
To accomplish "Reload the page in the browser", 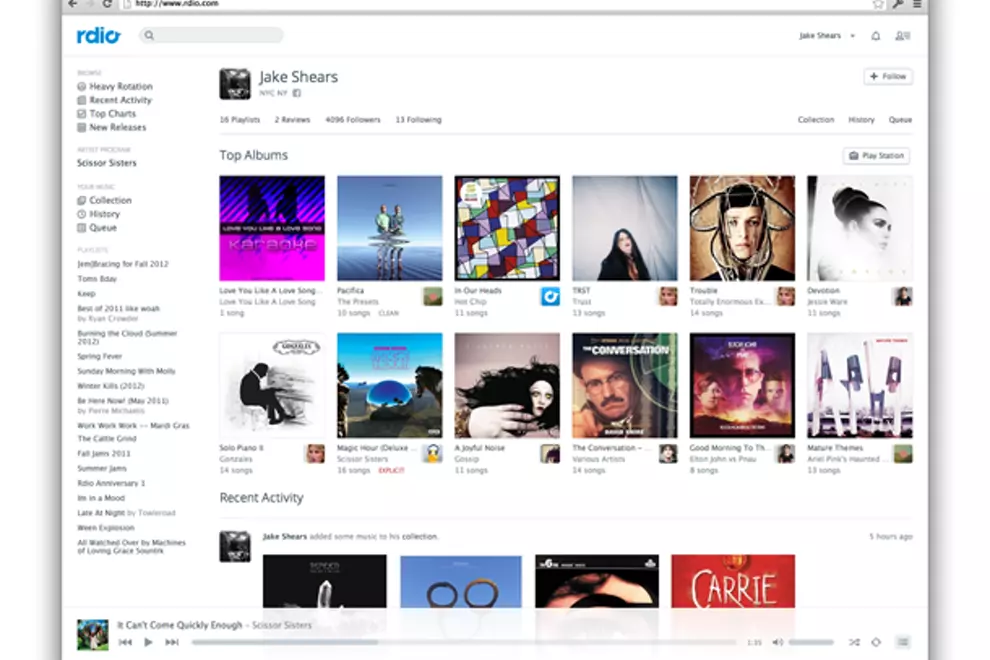I will [107, 4].
